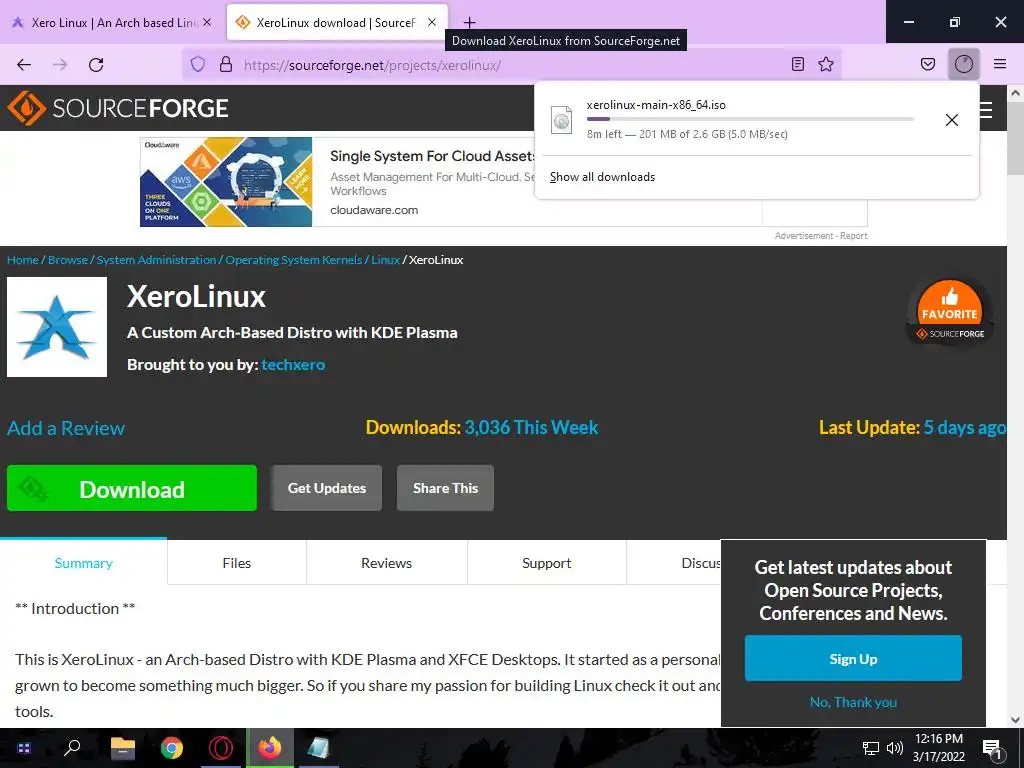Screen dimensions: 1024x768
Task: Click the page vertical scrollbar thumb
Action: 1016,137
